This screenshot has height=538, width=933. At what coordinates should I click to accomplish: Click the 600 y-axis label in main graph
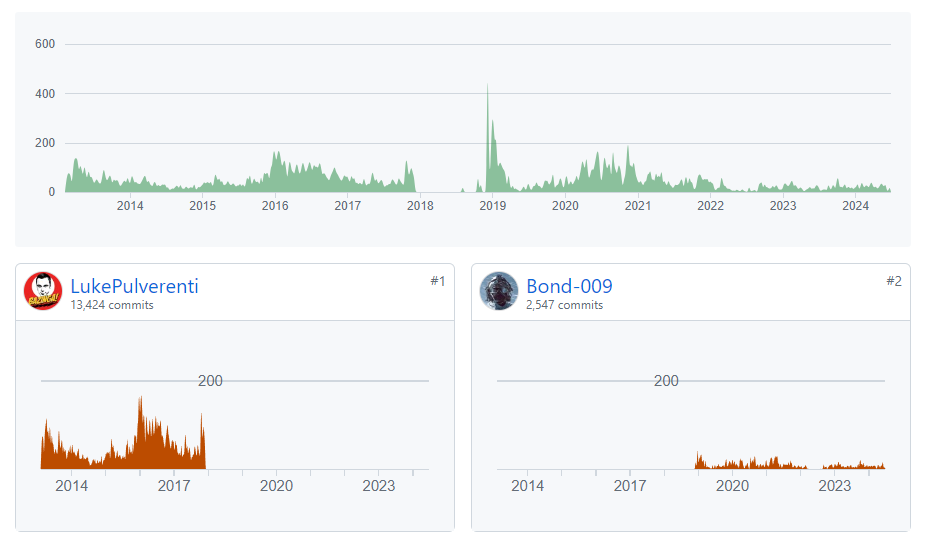45,44
